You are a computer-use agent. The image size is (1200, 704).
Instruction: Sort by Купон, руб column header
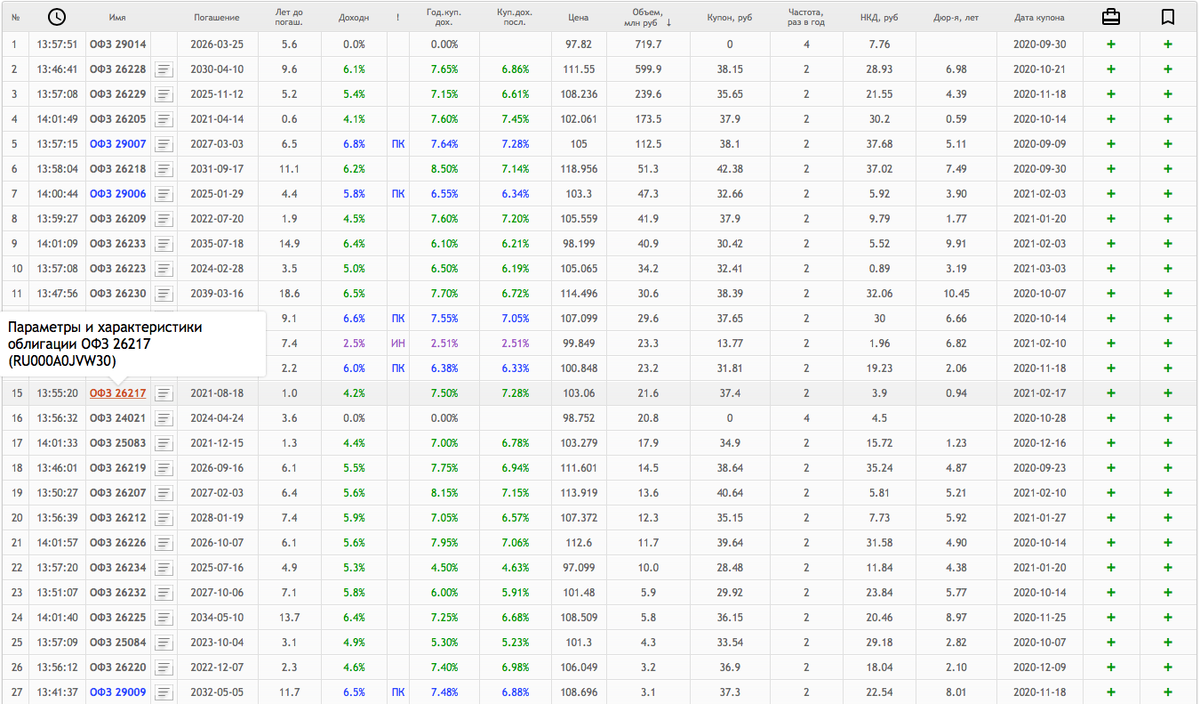(x=729, y=18)
